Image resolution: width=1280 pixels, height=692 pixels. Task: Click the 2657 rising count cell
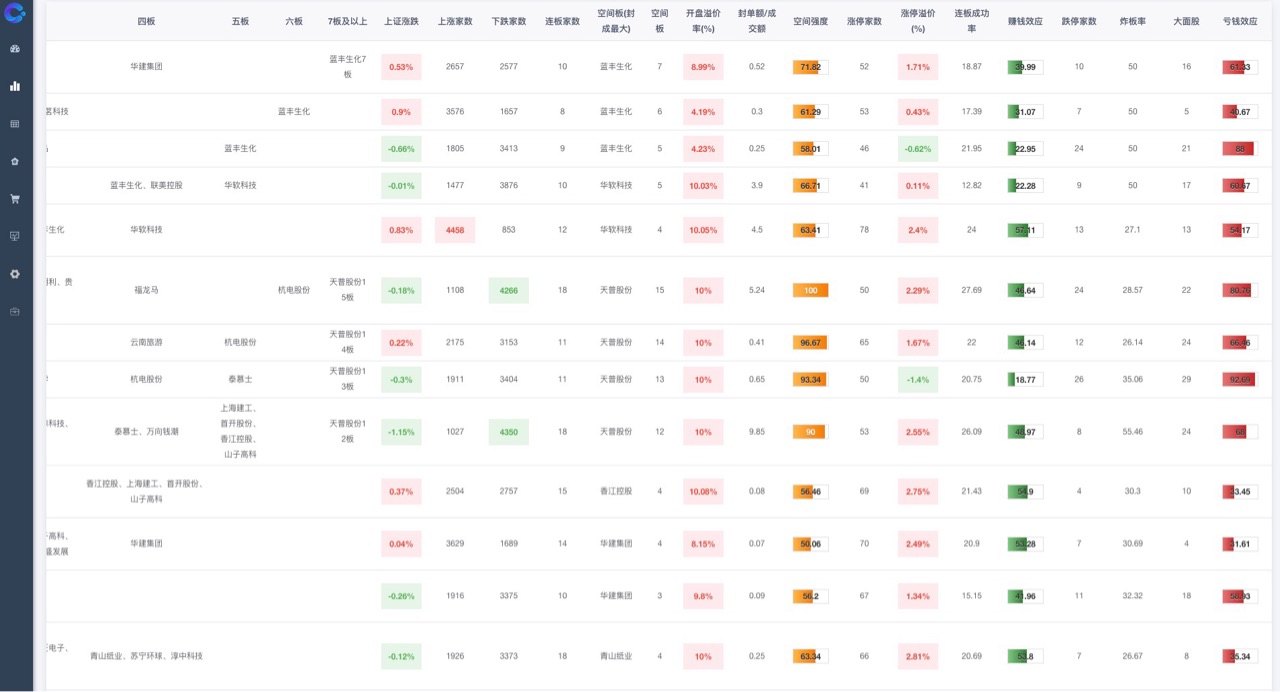pos(455,67)
